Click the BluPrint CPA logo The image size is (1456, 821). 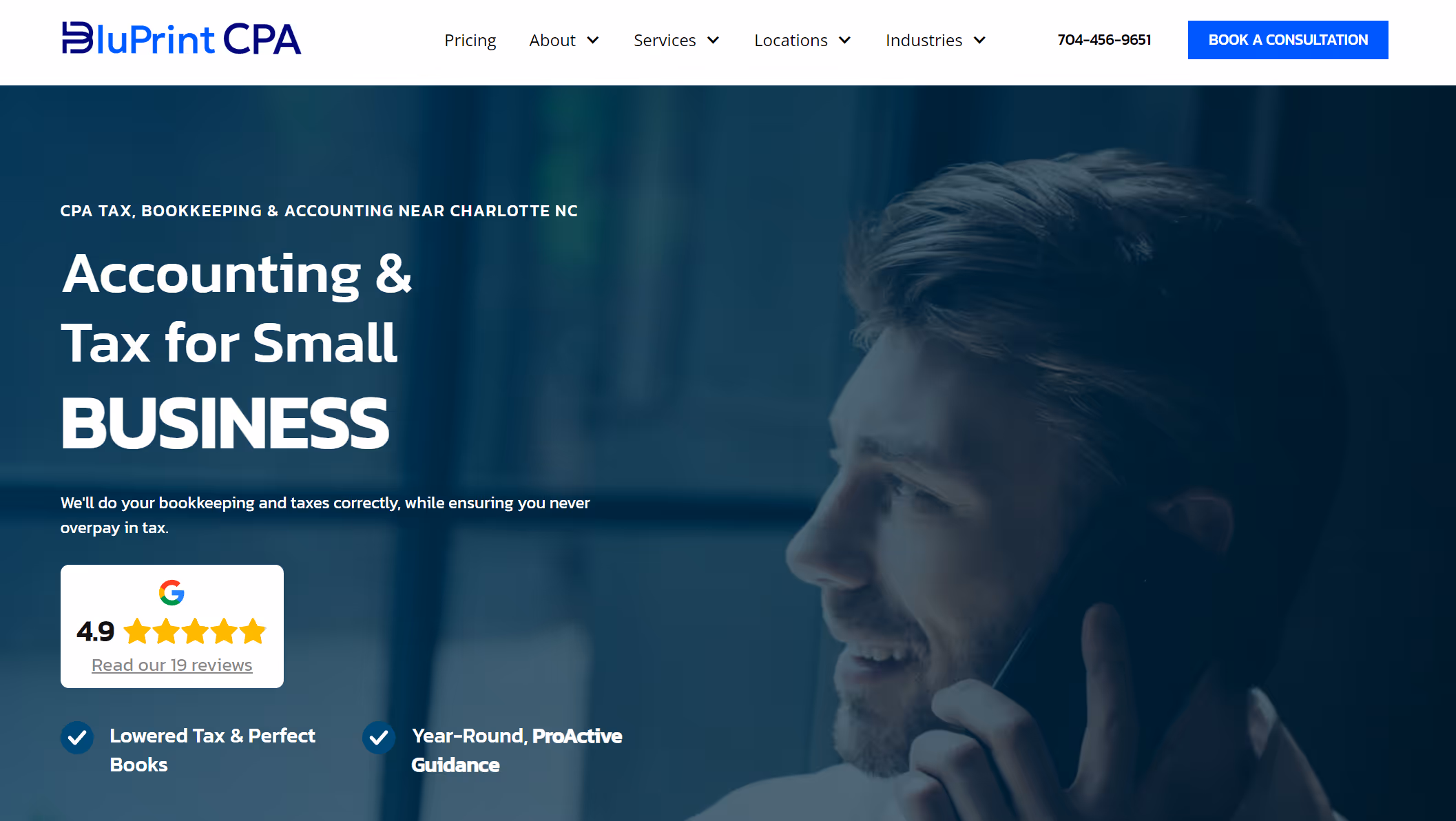(181, 39)
